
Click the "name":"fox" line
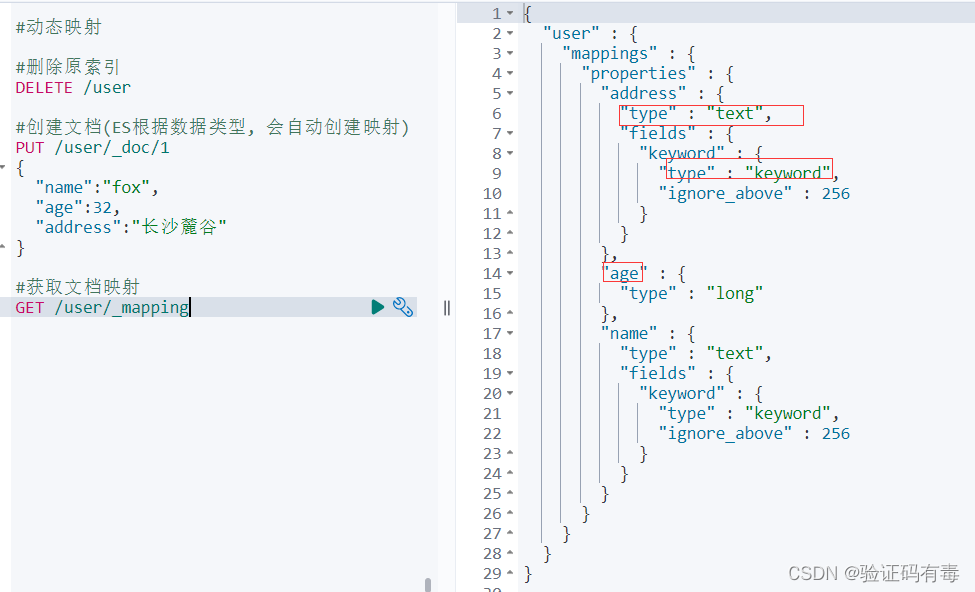coord(97,187)
